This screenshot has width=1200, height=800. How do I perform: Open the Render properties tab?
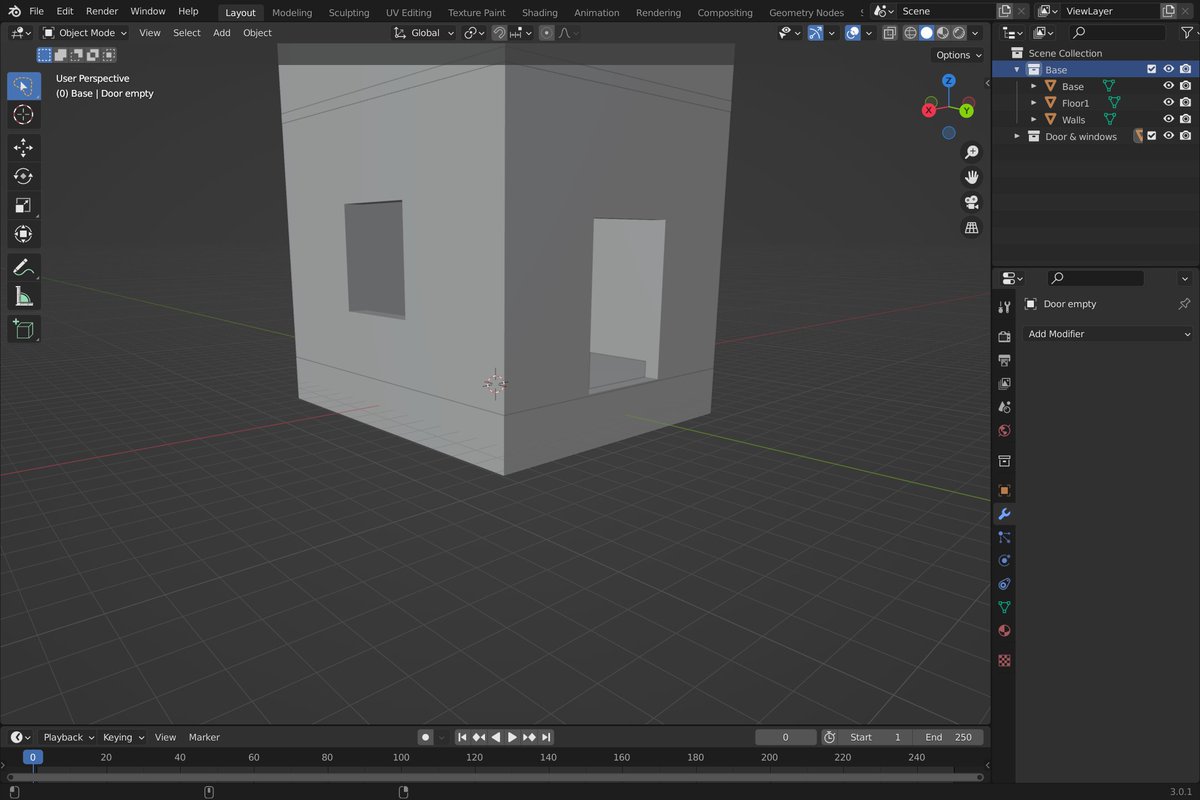click(1005, 336)
